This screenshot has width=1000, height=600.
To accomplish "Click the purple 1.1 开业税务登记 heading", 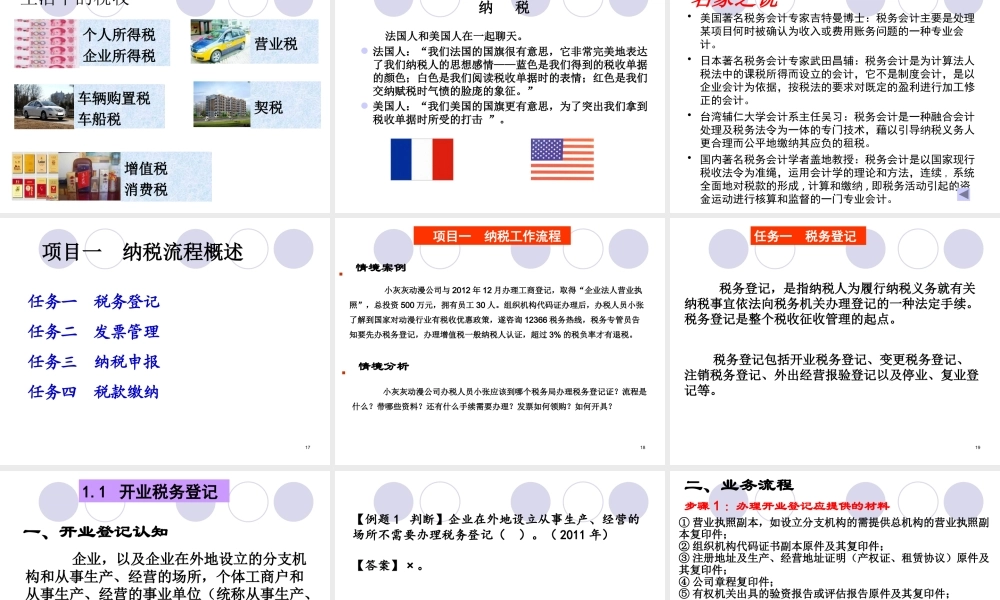I will (154, 492).
